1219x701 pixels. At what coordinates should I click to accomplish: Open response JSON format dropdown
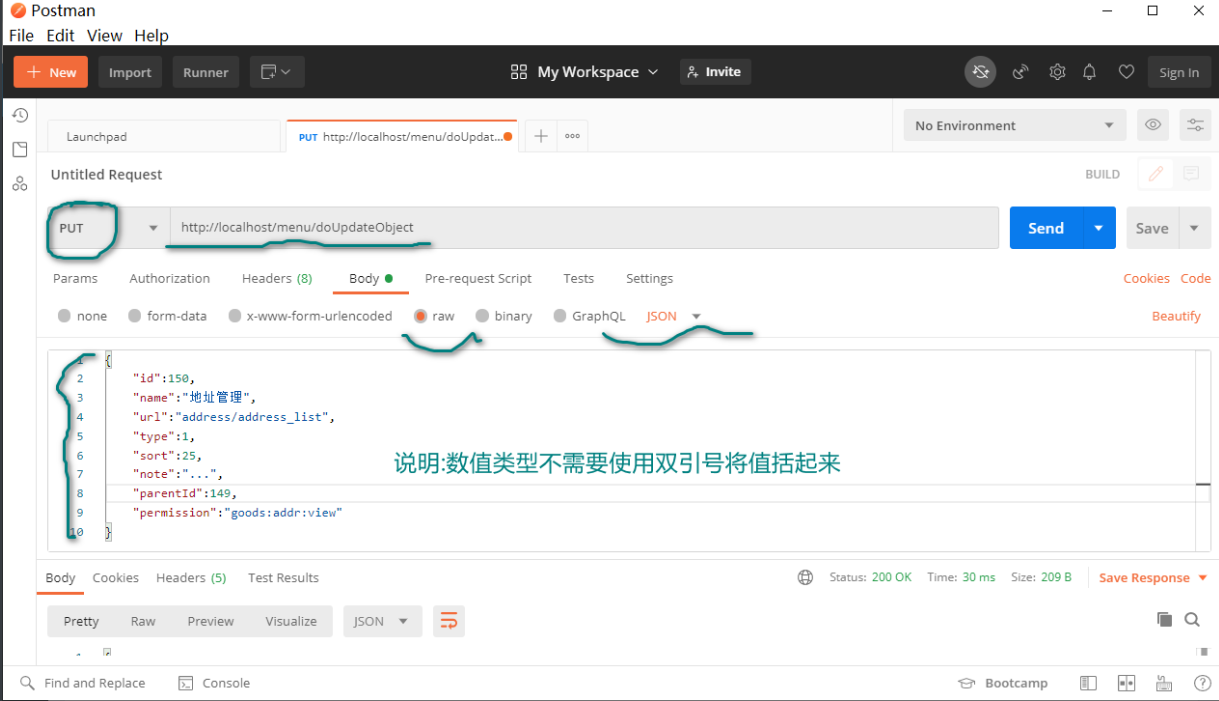pos(382,621)
